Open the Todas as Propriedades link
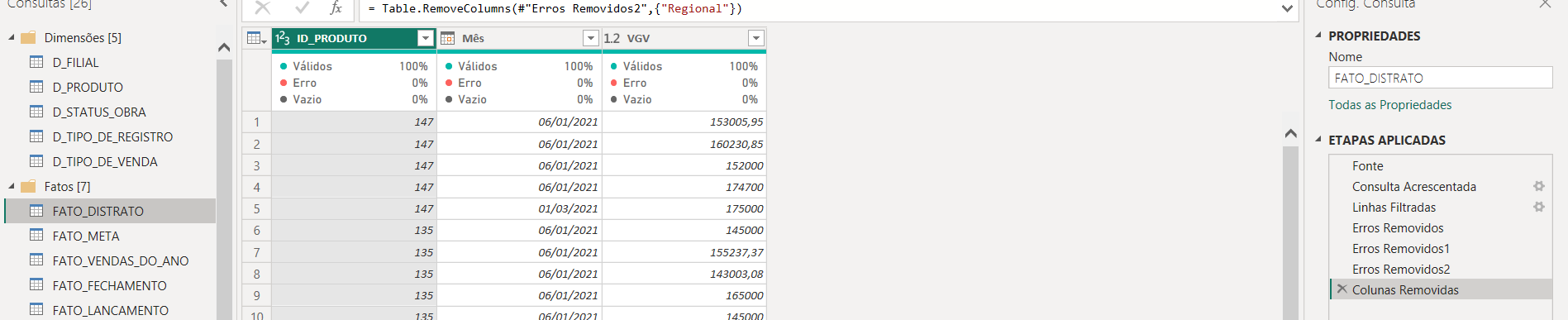The height and width of the screenshot is (320, 1568). [x=1390, y=105]
